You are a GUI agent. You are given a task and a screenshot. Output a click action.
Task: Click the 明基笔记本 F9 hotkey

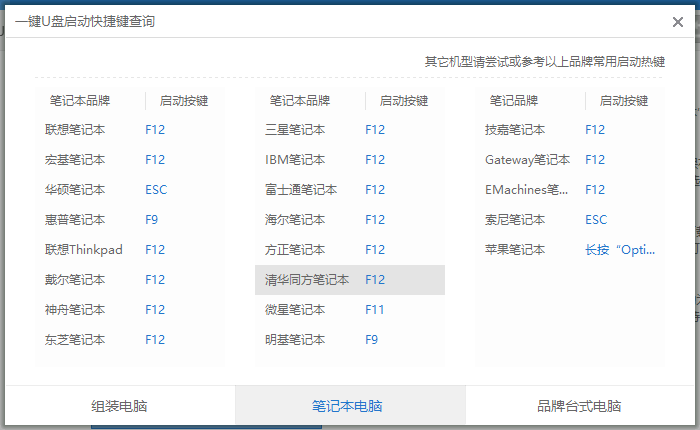[372, 340]
